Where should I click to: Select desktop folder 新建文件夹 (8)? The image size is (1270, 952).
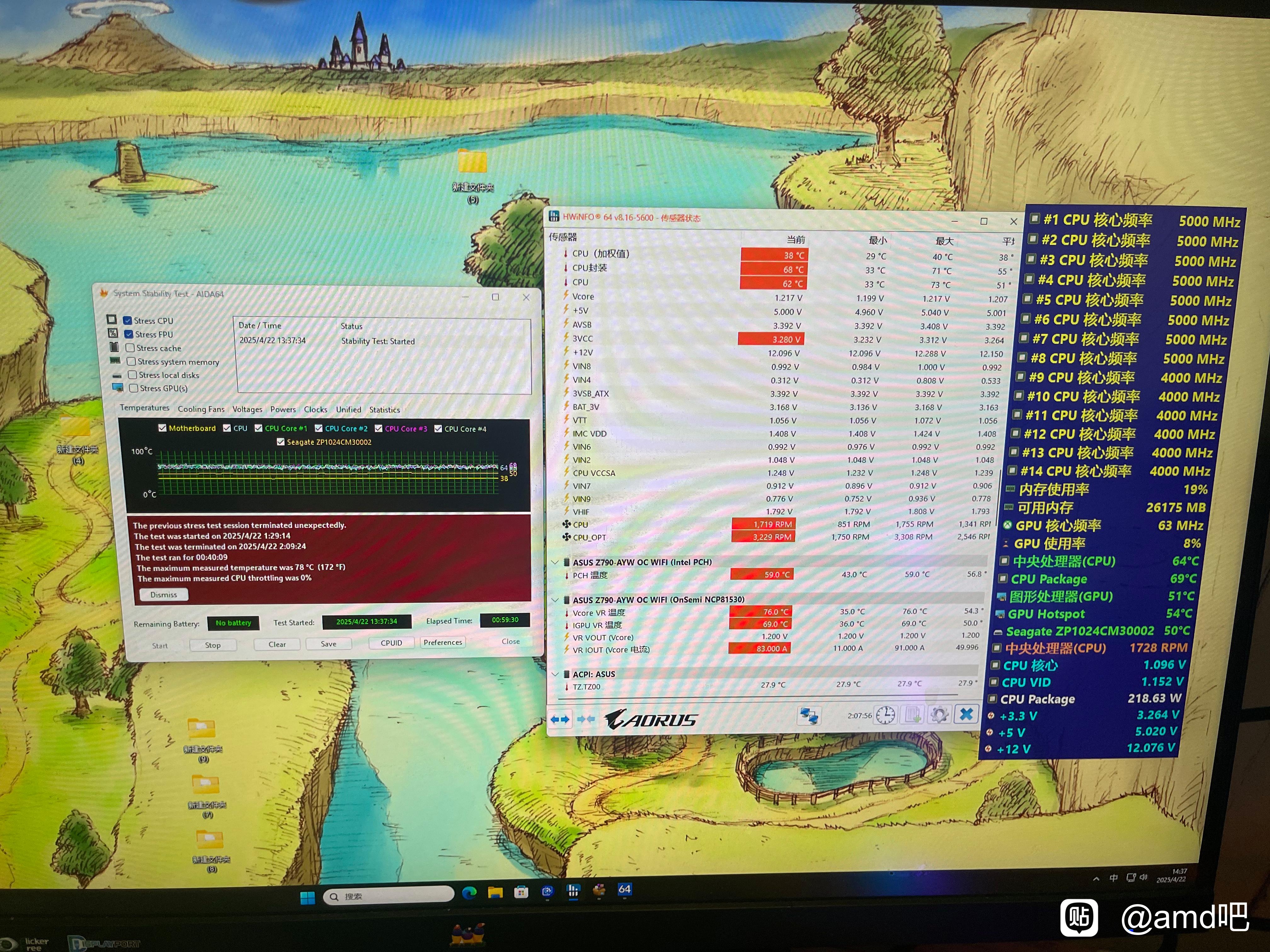211,852
